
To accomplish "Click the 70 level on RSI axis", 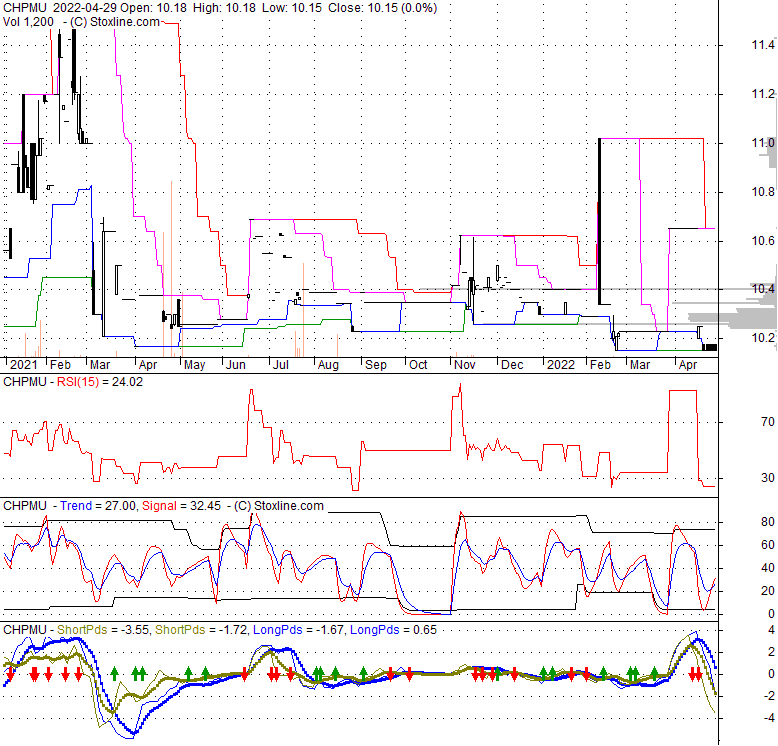I will 767,422.
